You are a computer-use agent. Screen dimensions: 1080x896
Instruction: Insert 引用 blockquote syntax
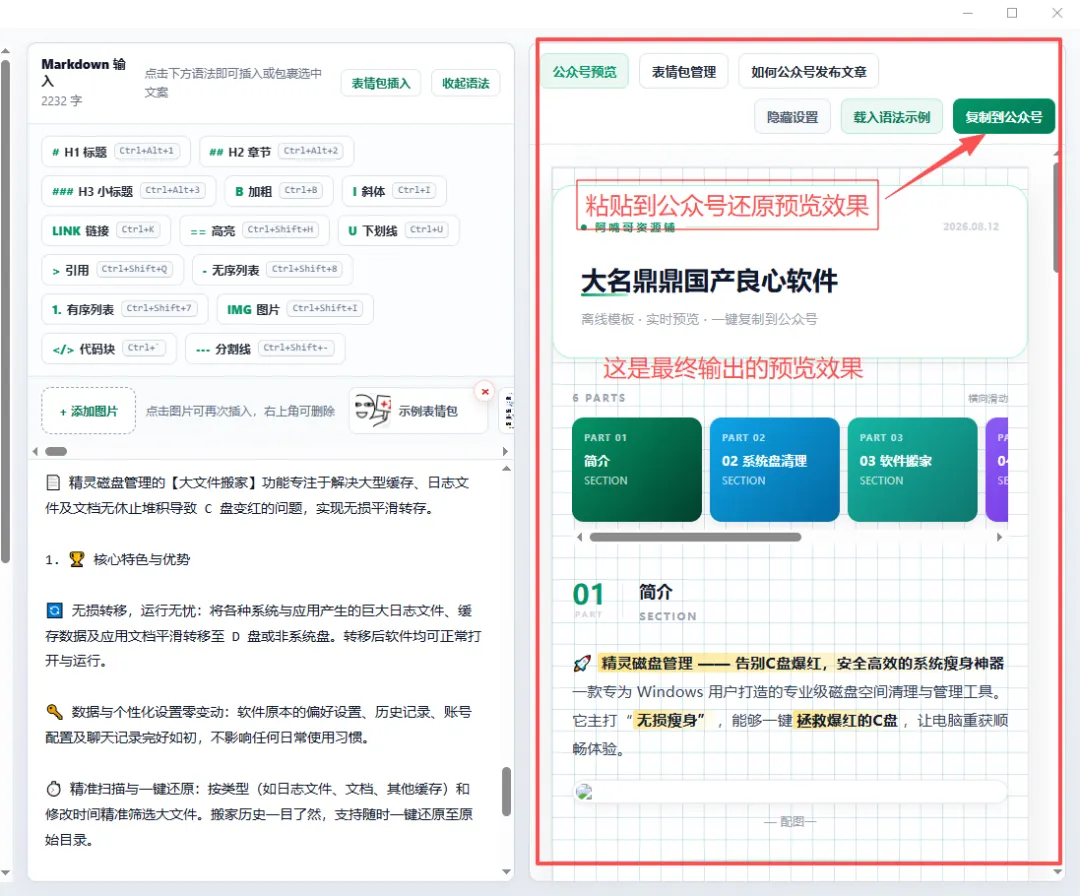tap(112, 270)
